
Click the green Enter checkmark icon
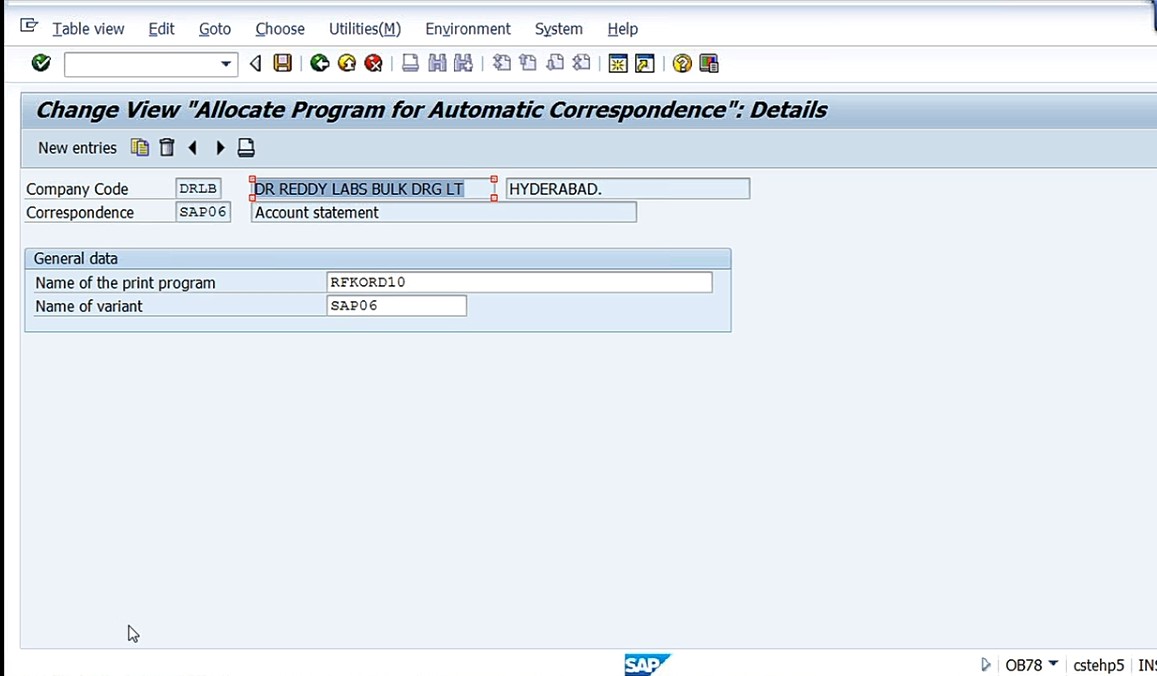(41, 63)
